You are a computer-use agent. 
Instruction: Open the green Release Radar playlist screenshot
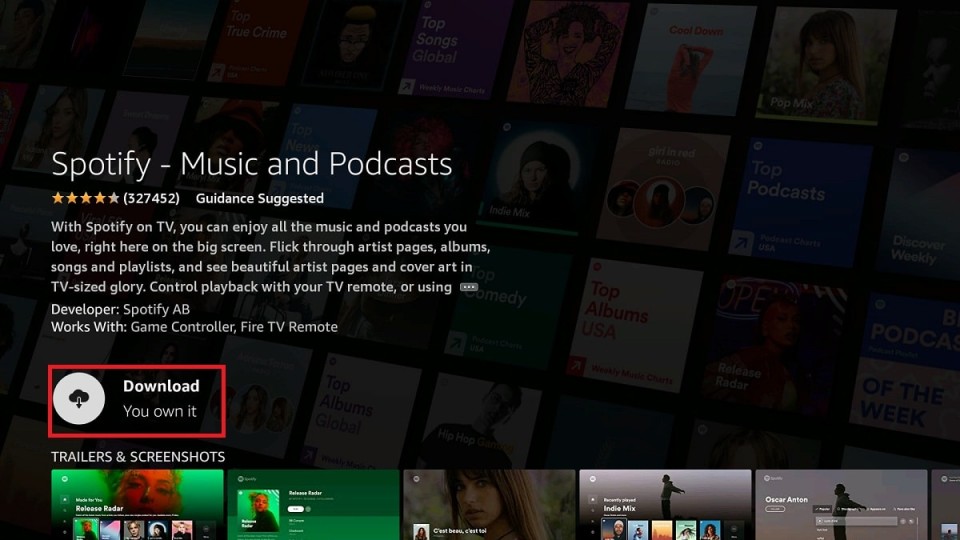pyautogui.click(x=313, y=504)
